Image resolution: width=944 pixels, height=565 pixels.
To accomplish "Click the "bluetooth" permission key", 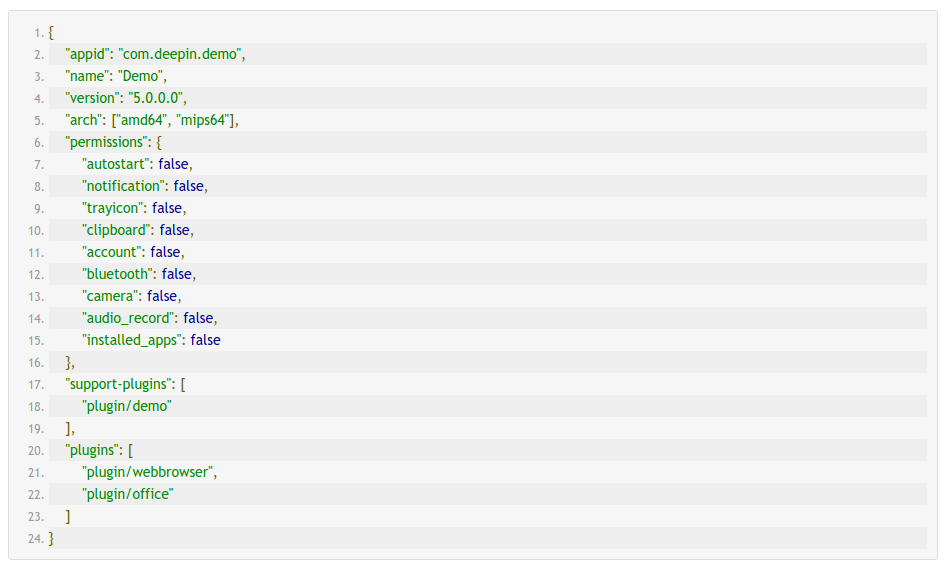I will 118,274.
